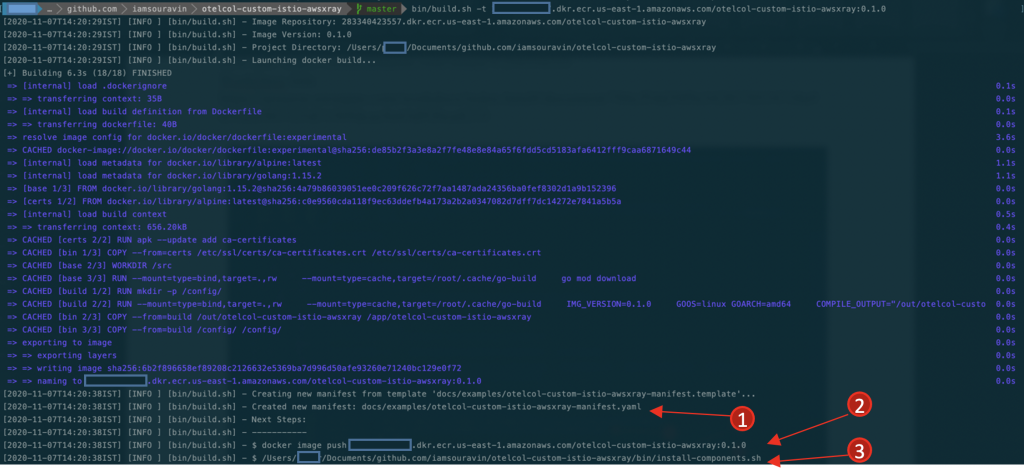
Task: Click the 'Project Directory:' log line
Action: (x=359, y=48)
